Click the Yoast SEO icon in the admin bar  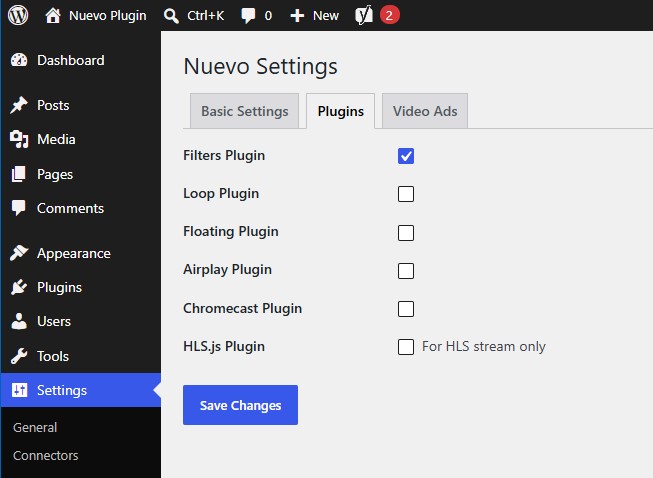pos(364,15)
